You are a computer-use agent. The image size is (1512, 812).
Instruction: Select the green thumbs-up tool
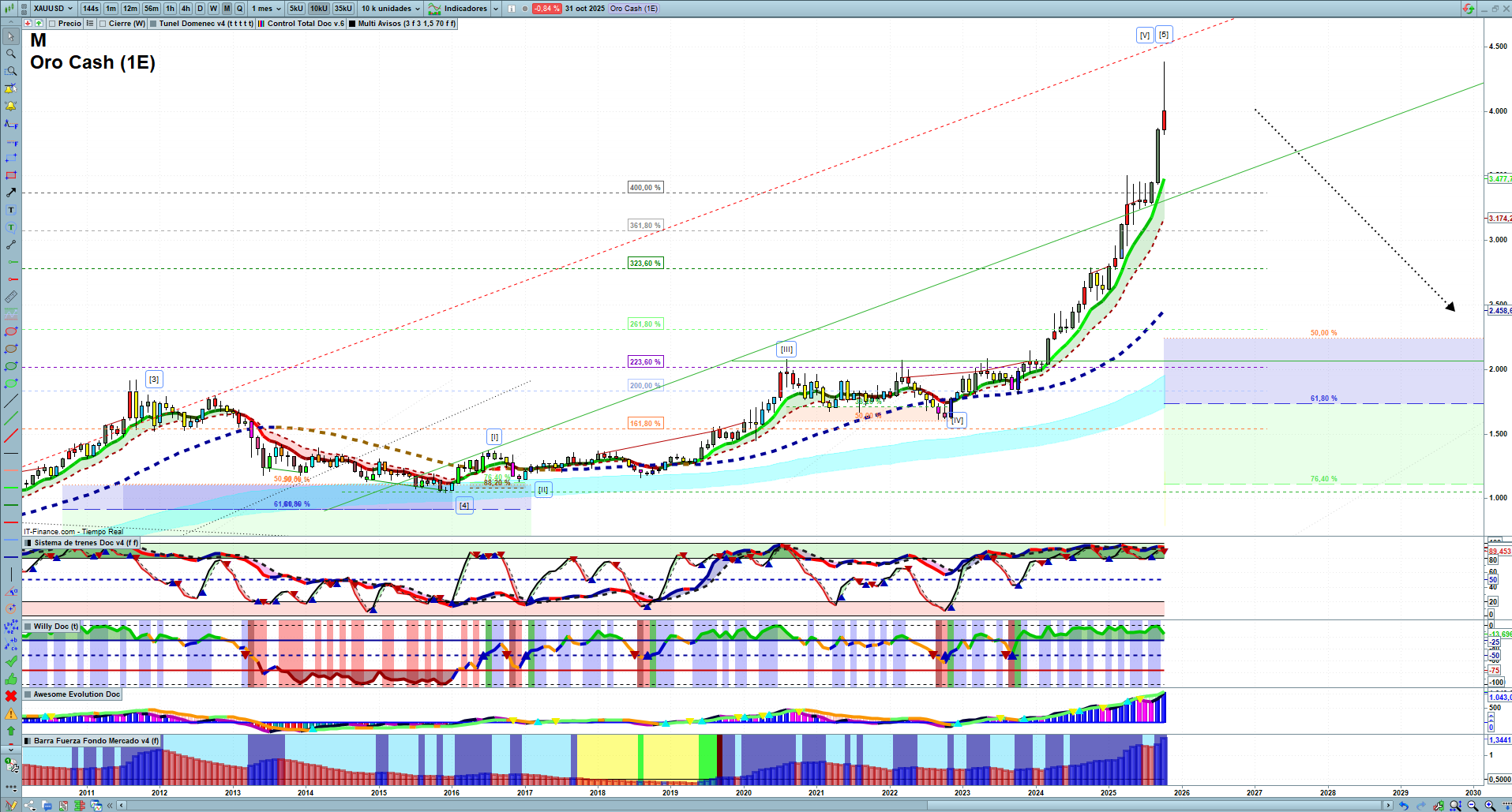pos(11,679)
